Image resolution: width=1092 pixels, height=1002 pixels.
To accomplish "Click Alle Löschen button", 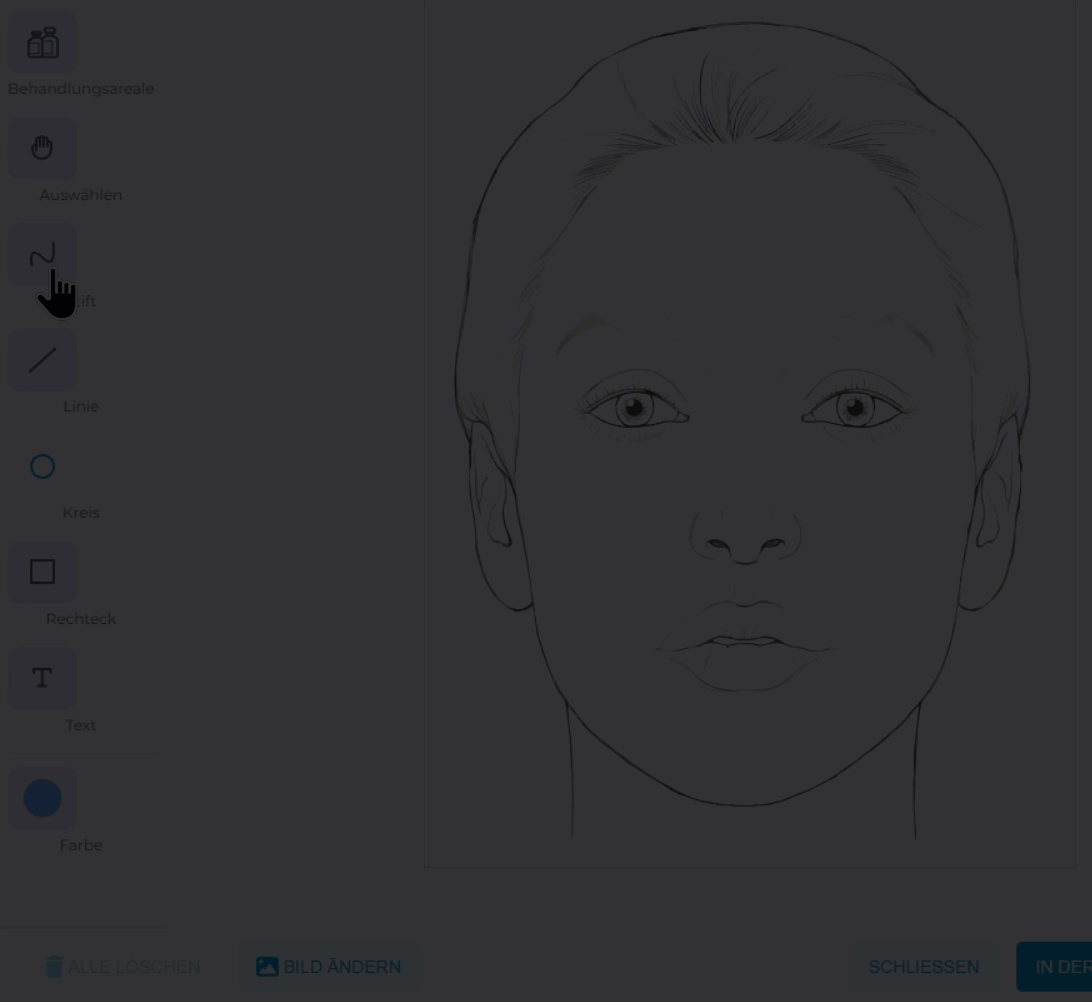I will 123,966.
